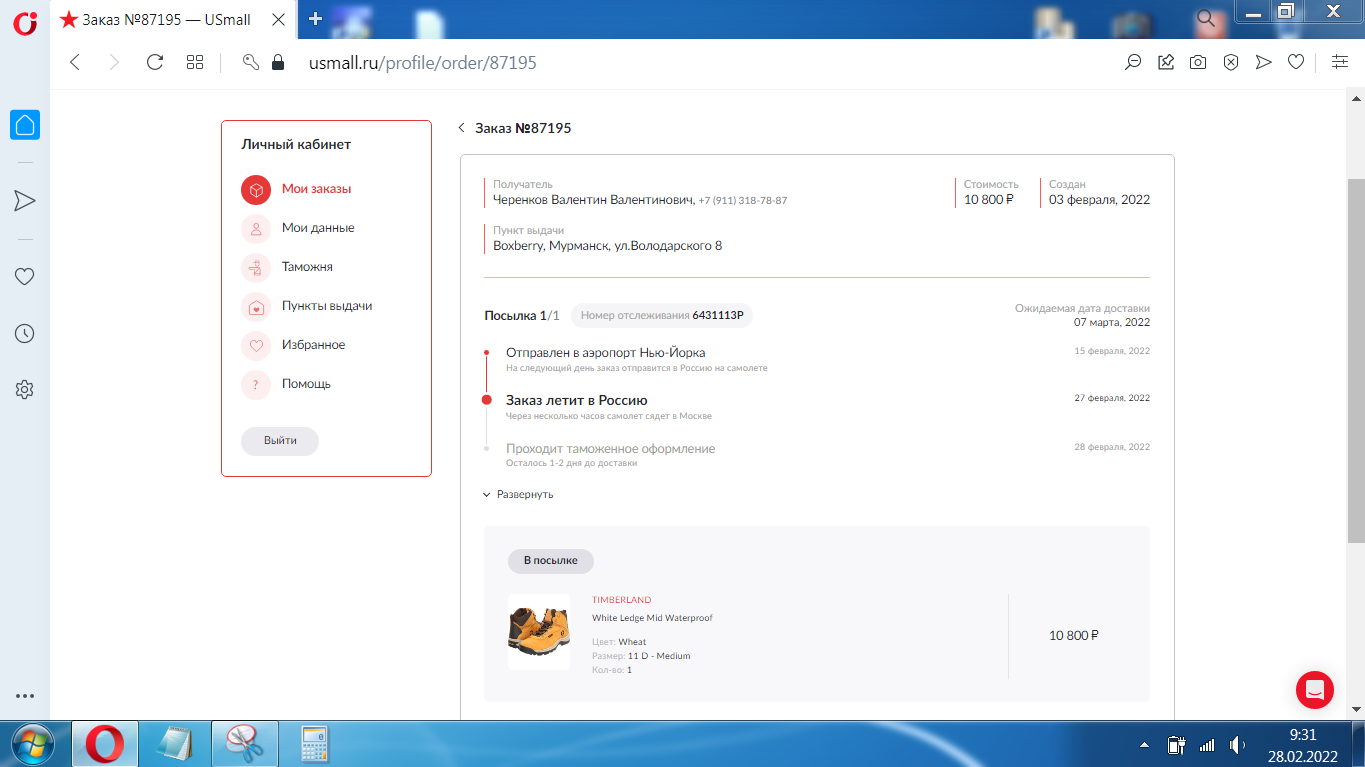Screen dimensions: 1365x767
Task: Open Snipping Tool taskbar icon
Action: coord(244,744)
